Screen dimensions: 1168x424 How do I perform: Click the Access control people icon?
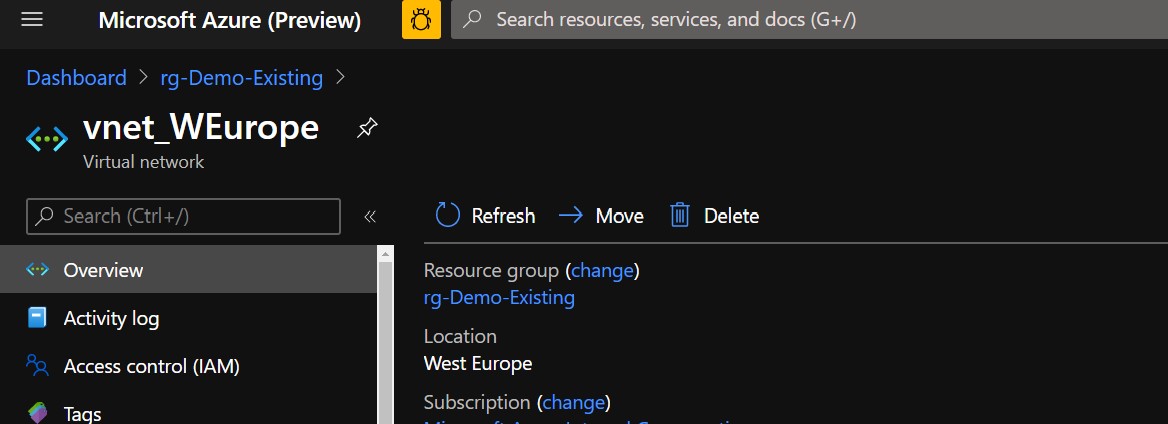37,366
